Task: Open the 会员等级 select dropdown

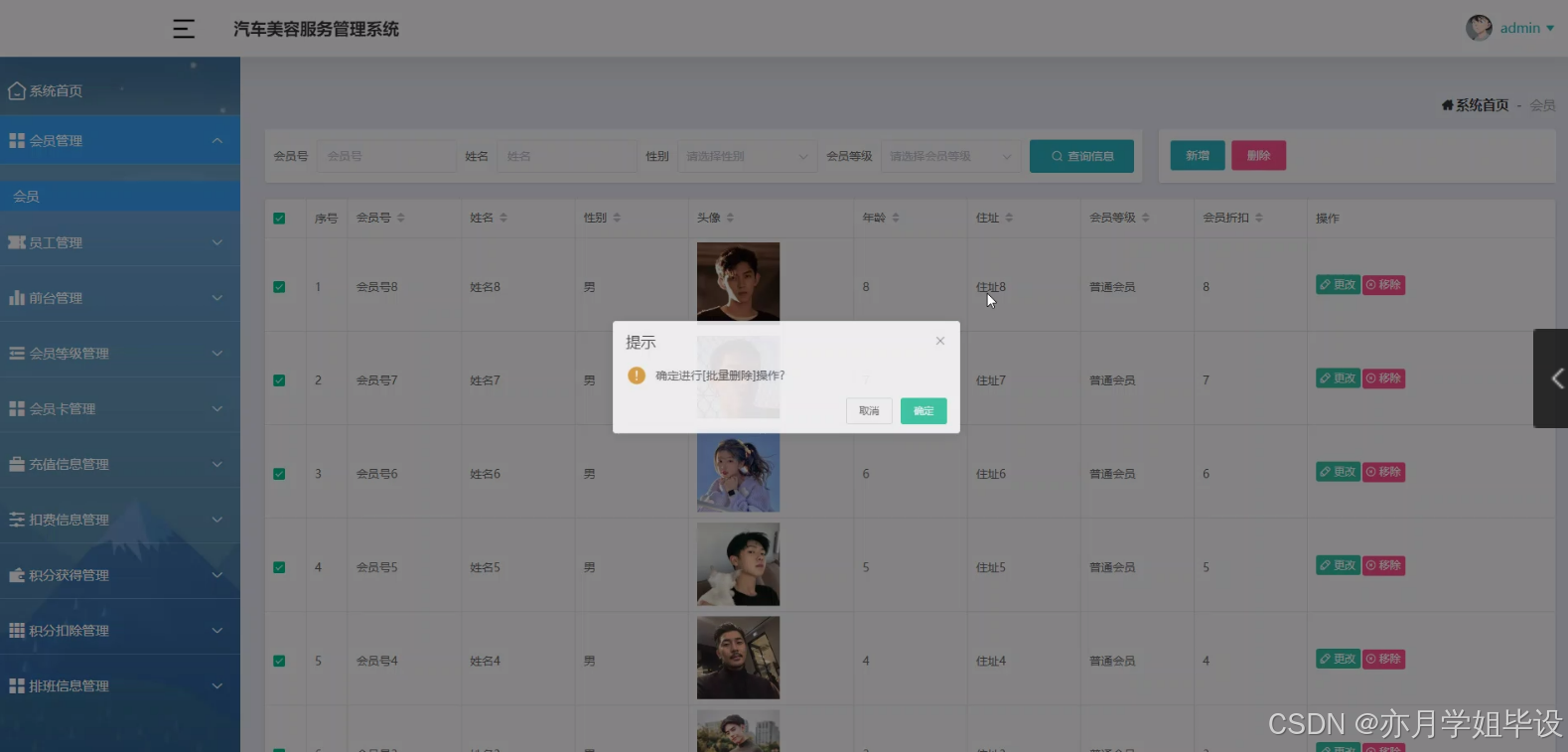Action: click(x=950, y=156)
